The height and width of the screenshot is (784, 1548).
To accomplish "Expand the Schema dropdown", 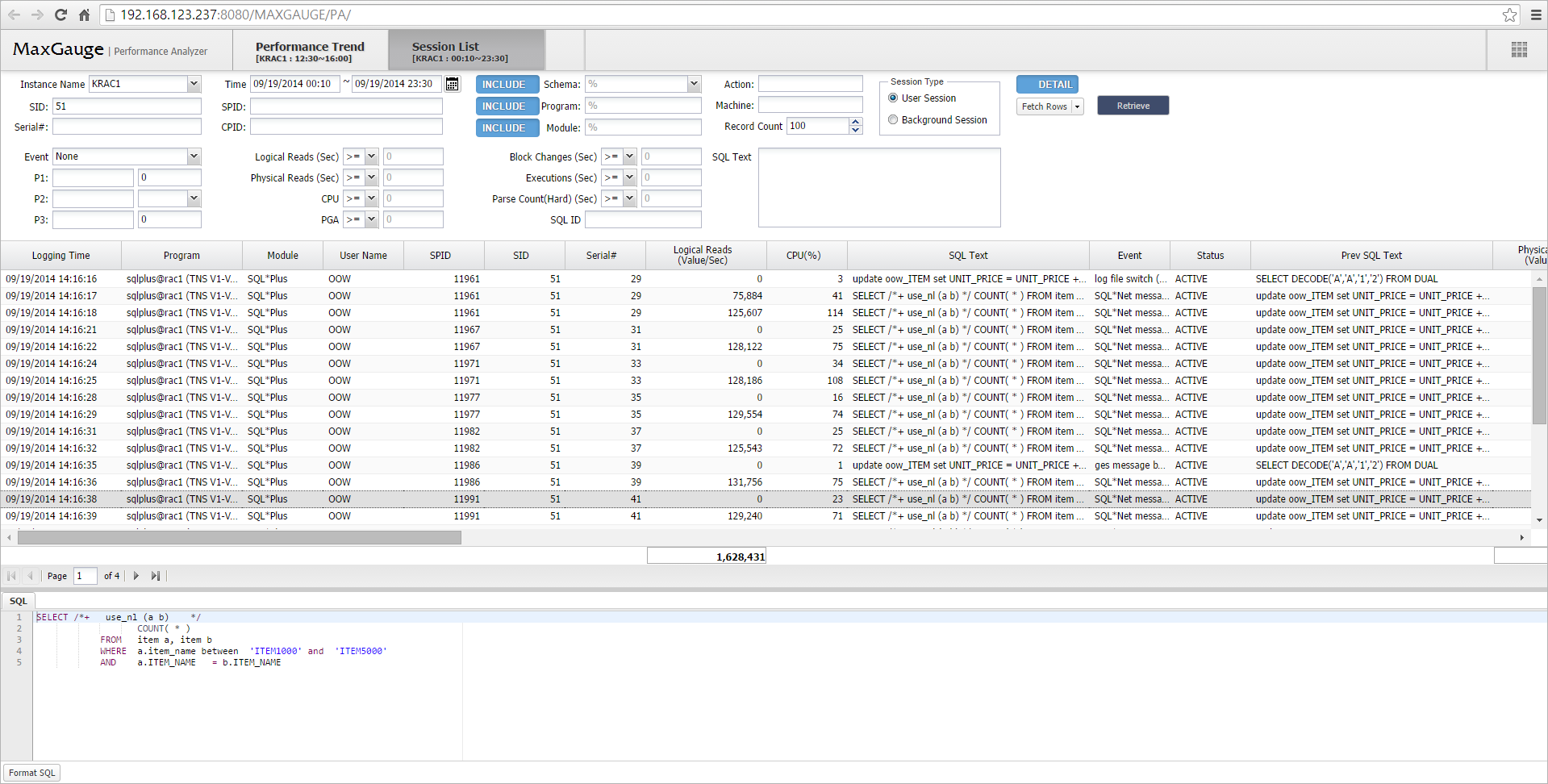I will (694, 84).
